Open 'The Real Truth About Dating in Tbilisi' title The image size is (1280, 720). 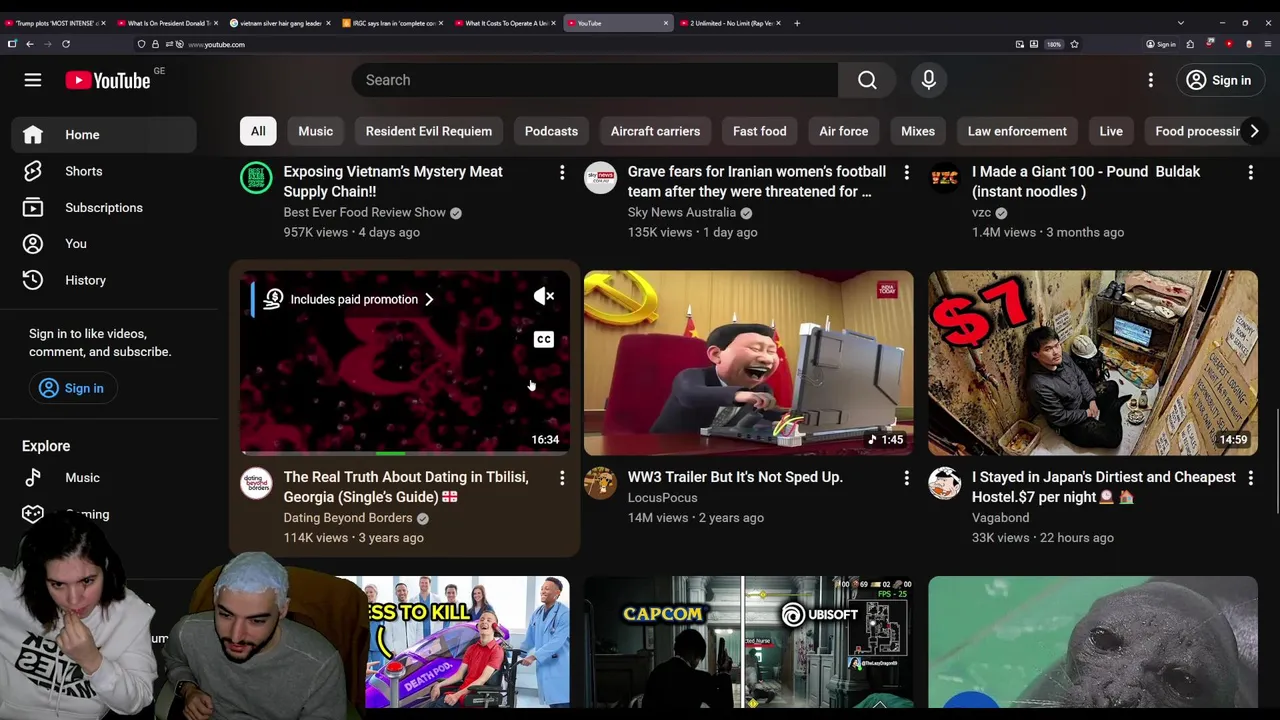pyautogui.click(x=406, y=487)
